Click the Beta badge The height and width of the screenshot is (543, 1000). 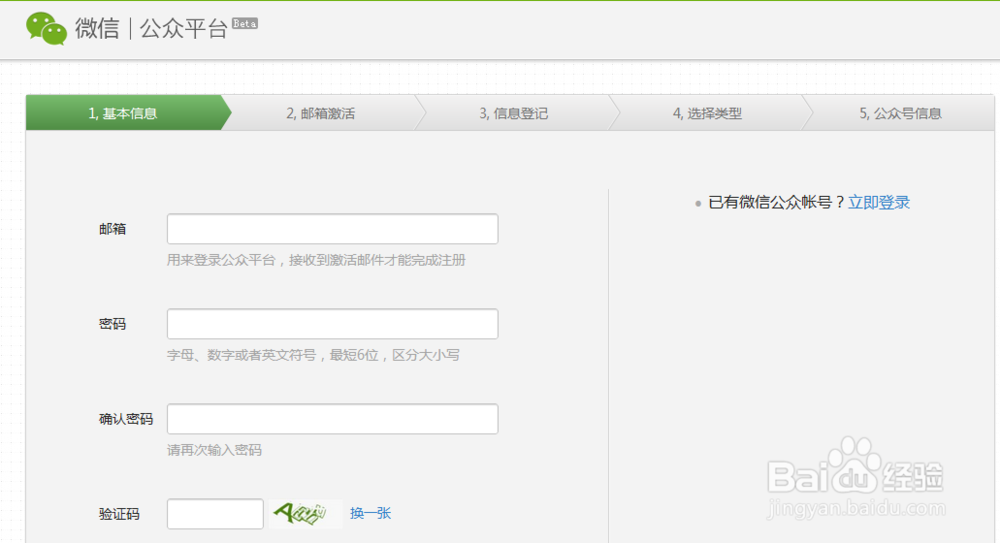point(245,24)
